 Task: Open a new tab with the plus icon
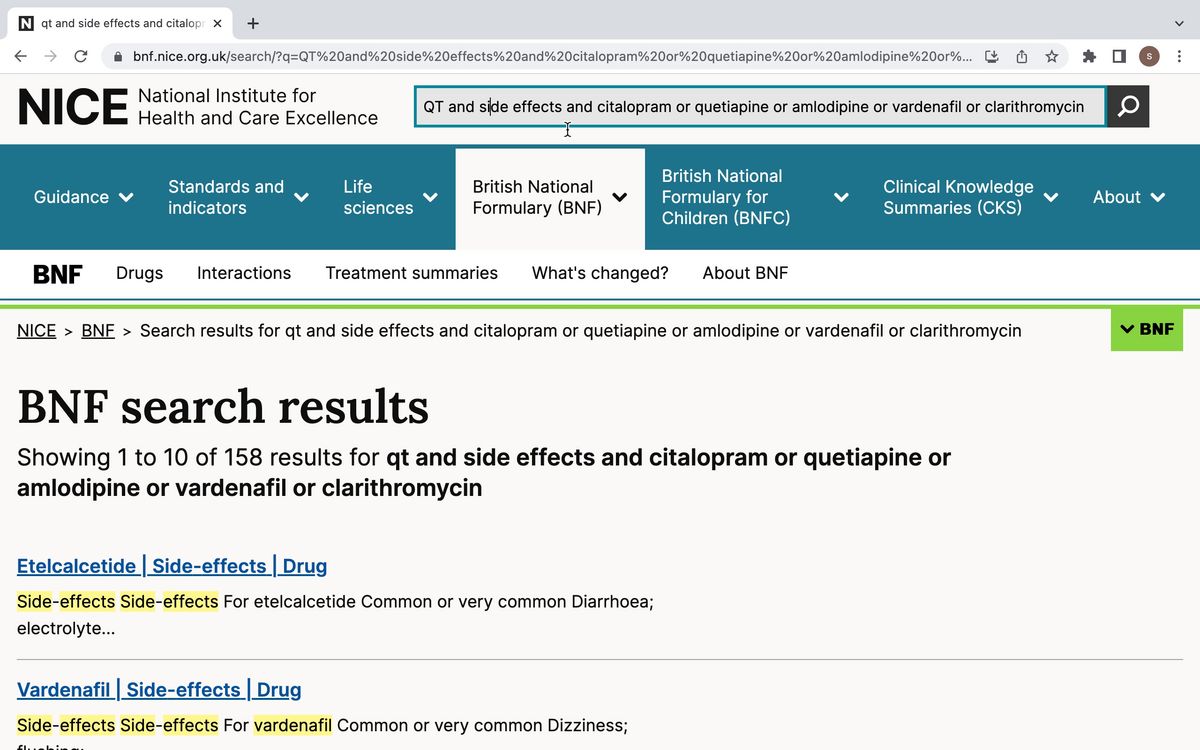(x=253, y=23)
